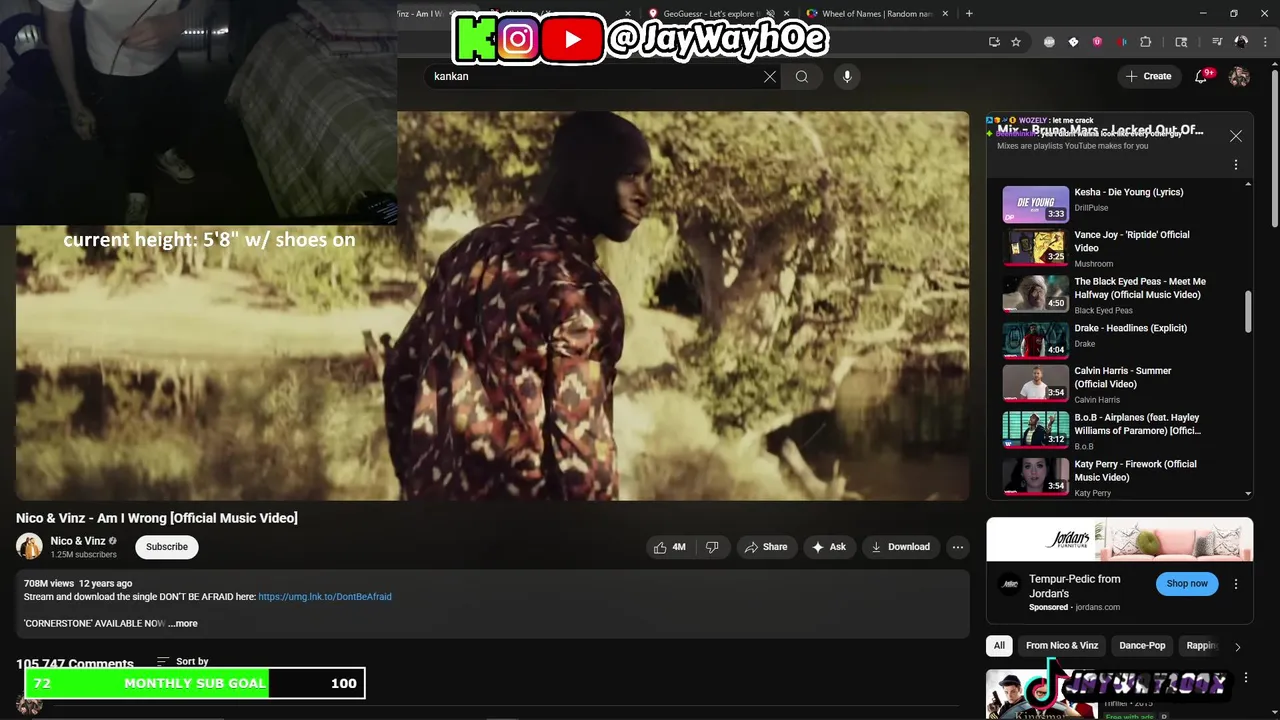Click the 105,747 Comments heading
The width and height of the screenshot is (1280, 720).
click(x=75, y=664)
